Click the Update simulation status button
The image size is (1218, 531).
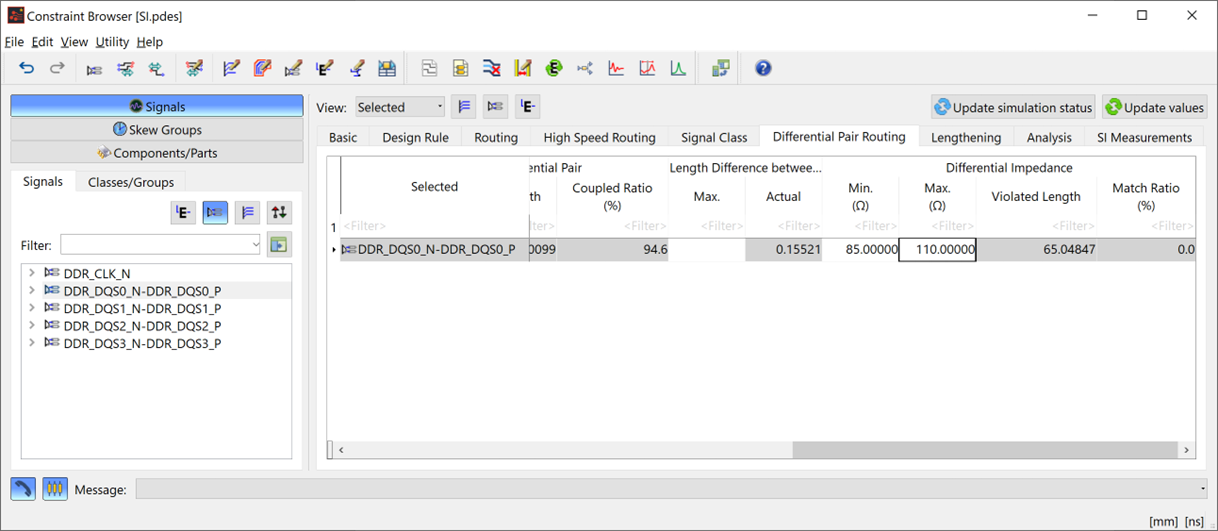1012,107
